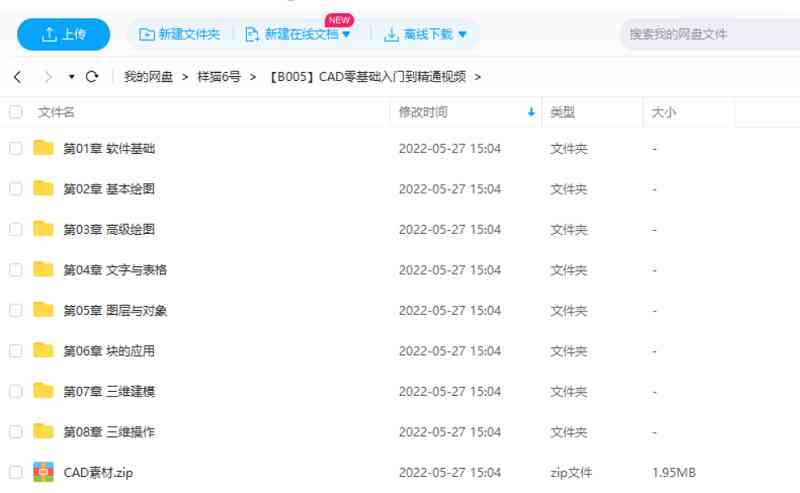The width and height of the screenshot is (800, 493).
Task: Click the 新建文件夹 button
Action: pyautogui.click(x=180, y=35)
